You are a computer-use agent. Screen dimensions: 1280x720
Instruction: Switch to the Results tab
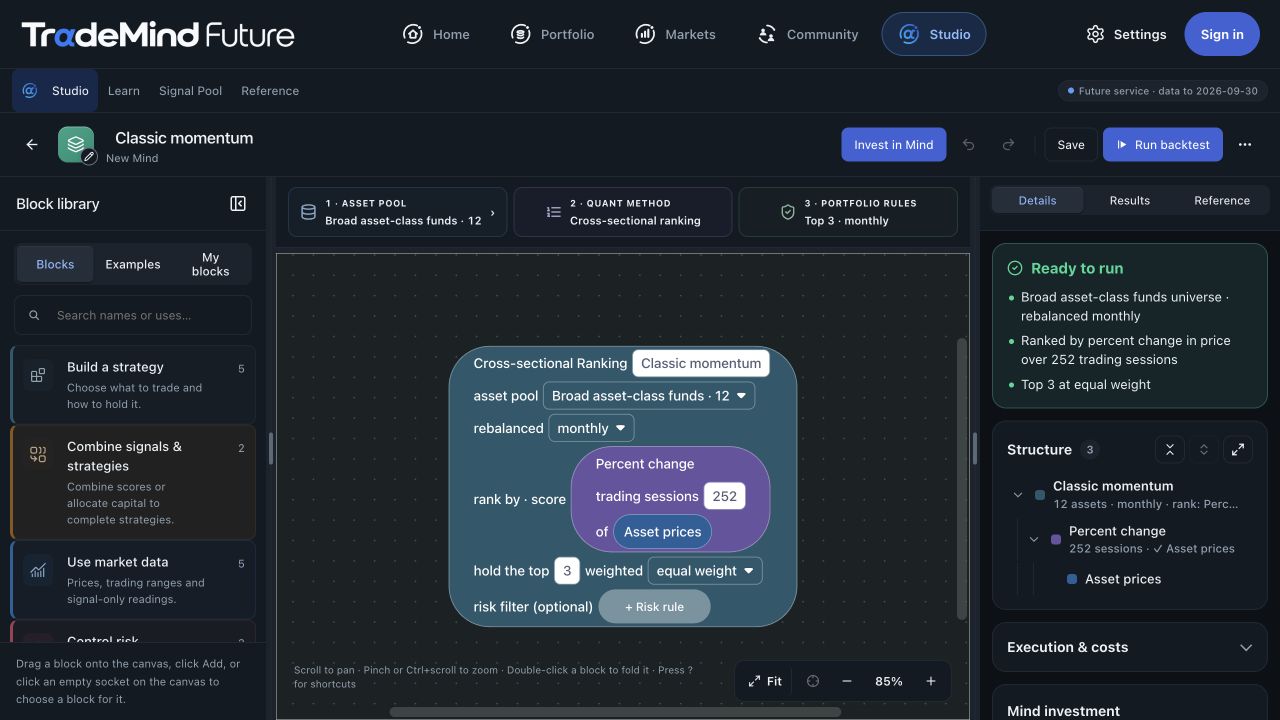(x=1130, y=200)
